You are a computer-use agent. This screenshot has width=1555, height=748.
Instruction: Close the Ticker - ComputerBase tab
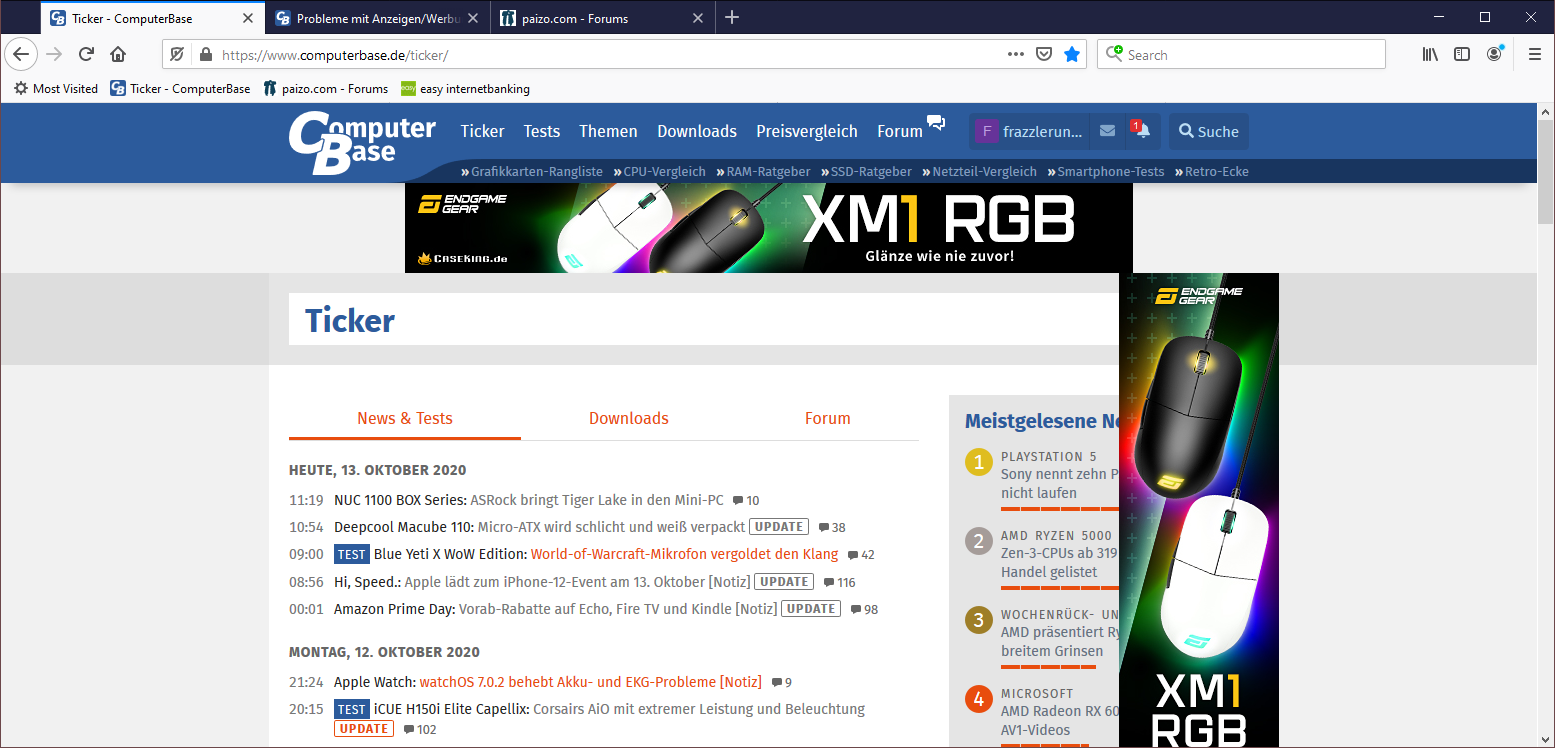tap(247, 18)
